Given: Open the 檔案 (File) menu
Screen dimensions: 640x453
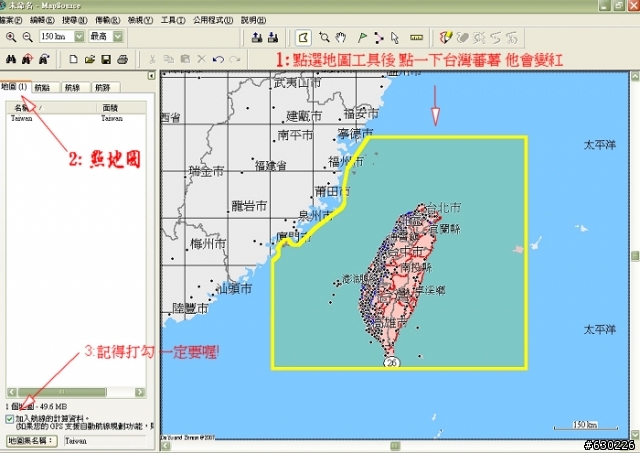Looking at the screenshot, I should pos(11,20).
